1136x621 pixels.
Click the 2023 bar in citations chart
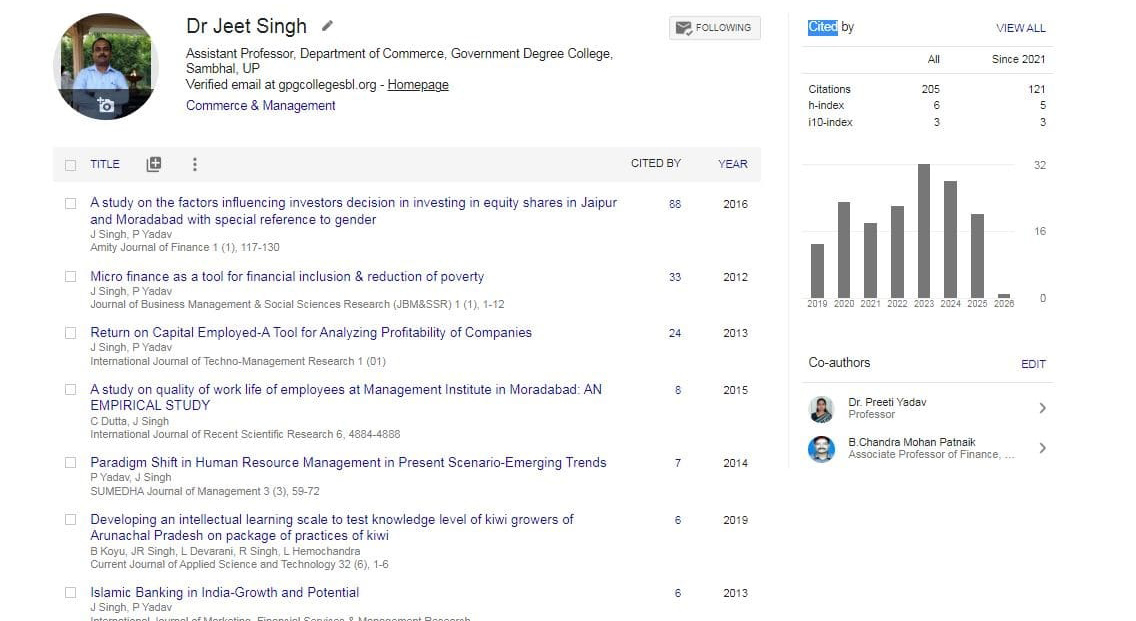coord(923,231)
